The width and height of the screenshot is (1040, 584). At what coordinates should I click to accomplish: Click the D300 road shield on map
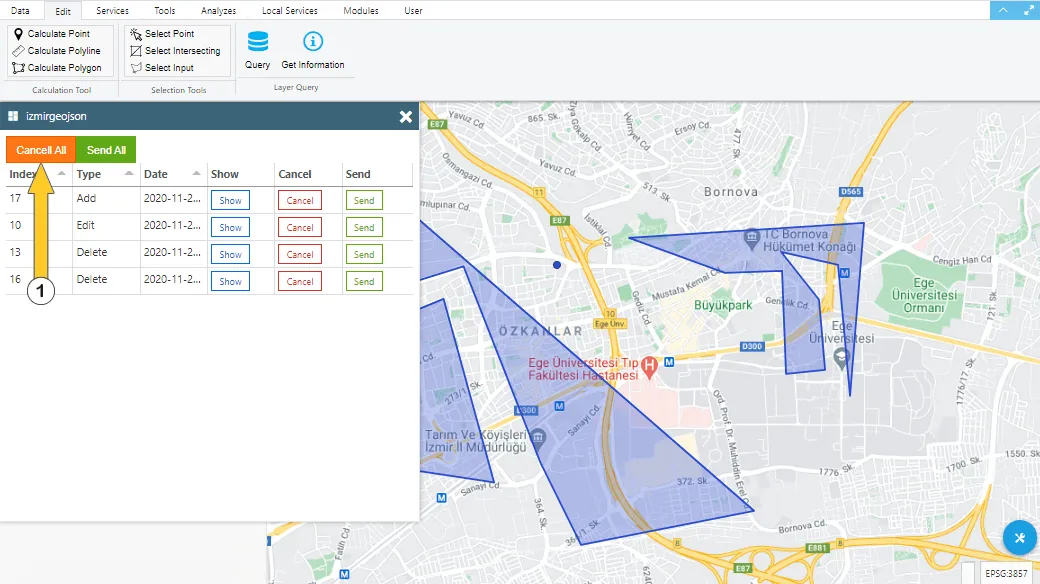pos(751,346)
